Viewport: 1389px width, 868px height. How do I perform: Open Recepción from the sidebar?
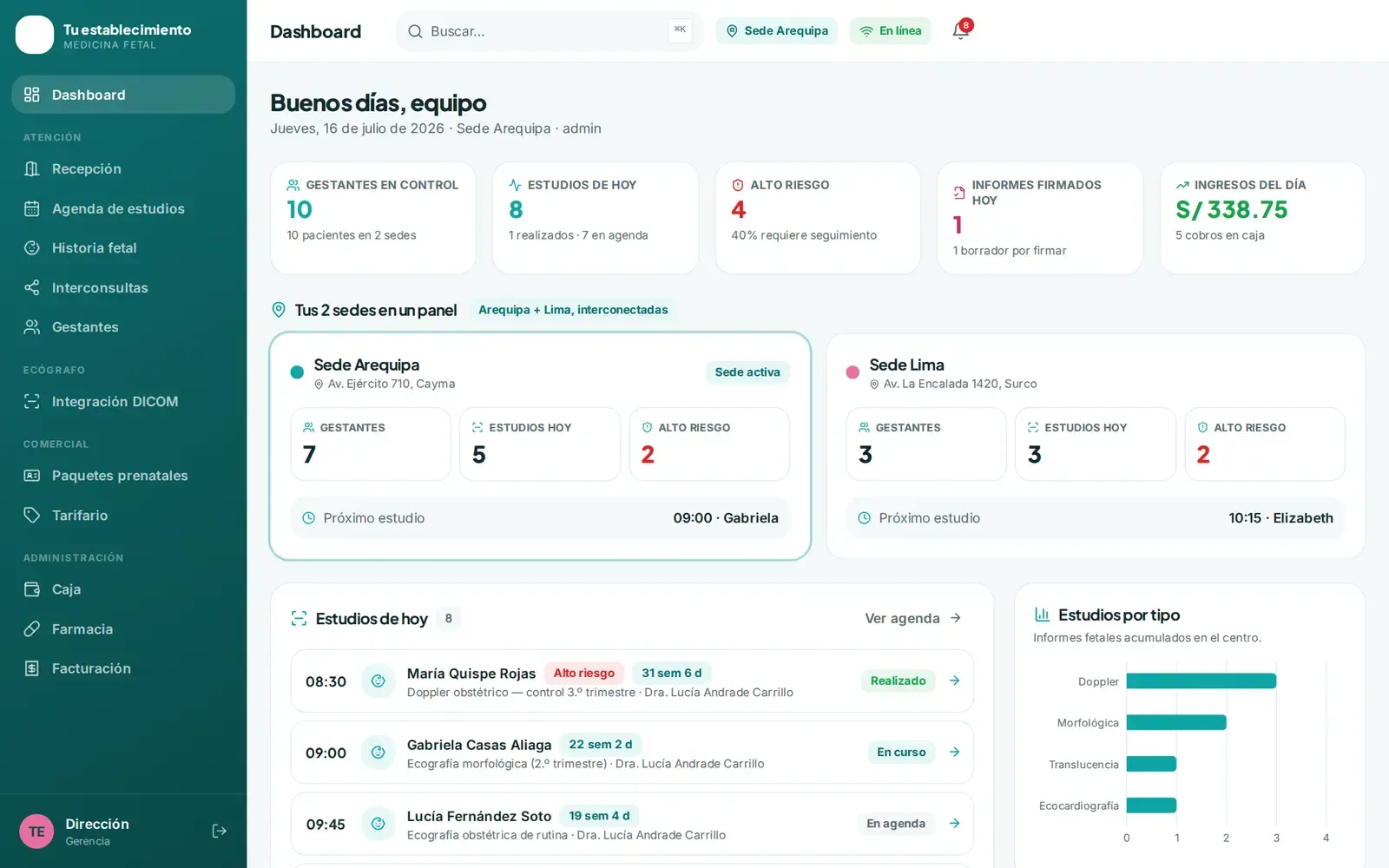point(123,168)
